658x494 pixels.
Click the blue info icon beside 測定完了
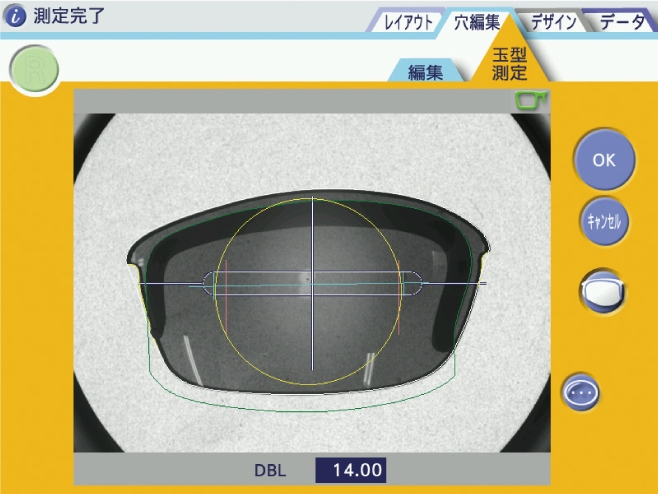click(15, 16)
